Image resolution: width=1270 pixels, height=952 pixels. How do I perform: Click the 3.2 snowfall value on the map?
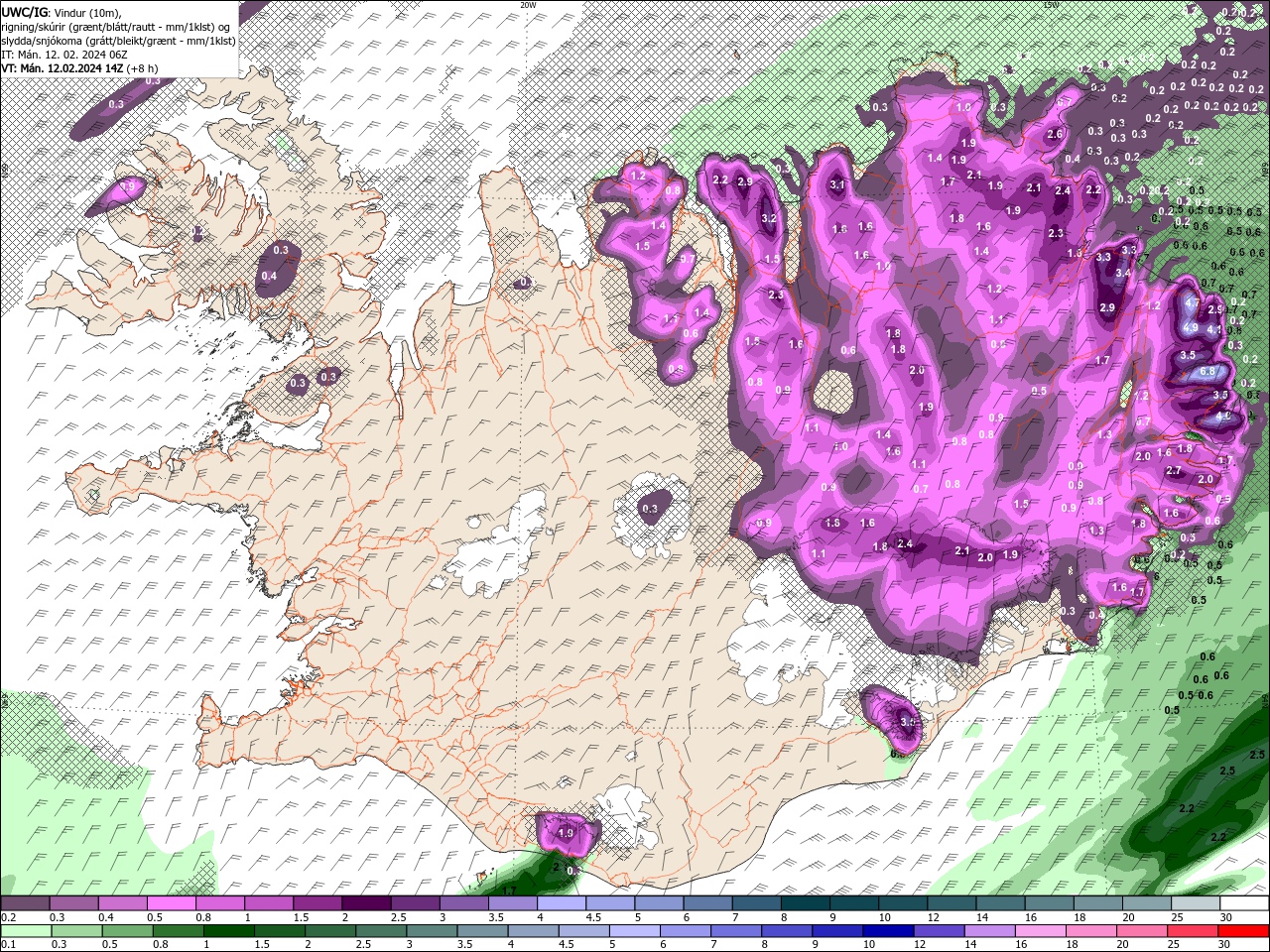tap(768, 218)
